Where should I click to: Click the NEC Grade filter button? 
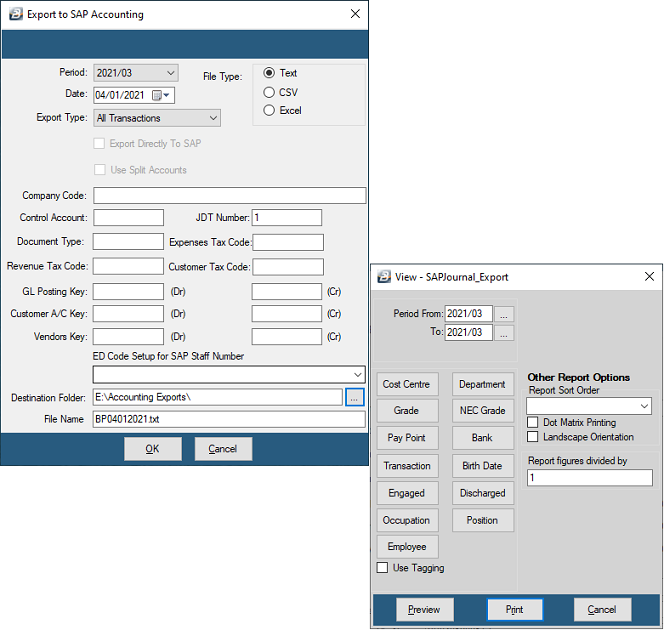coord(483,411)
